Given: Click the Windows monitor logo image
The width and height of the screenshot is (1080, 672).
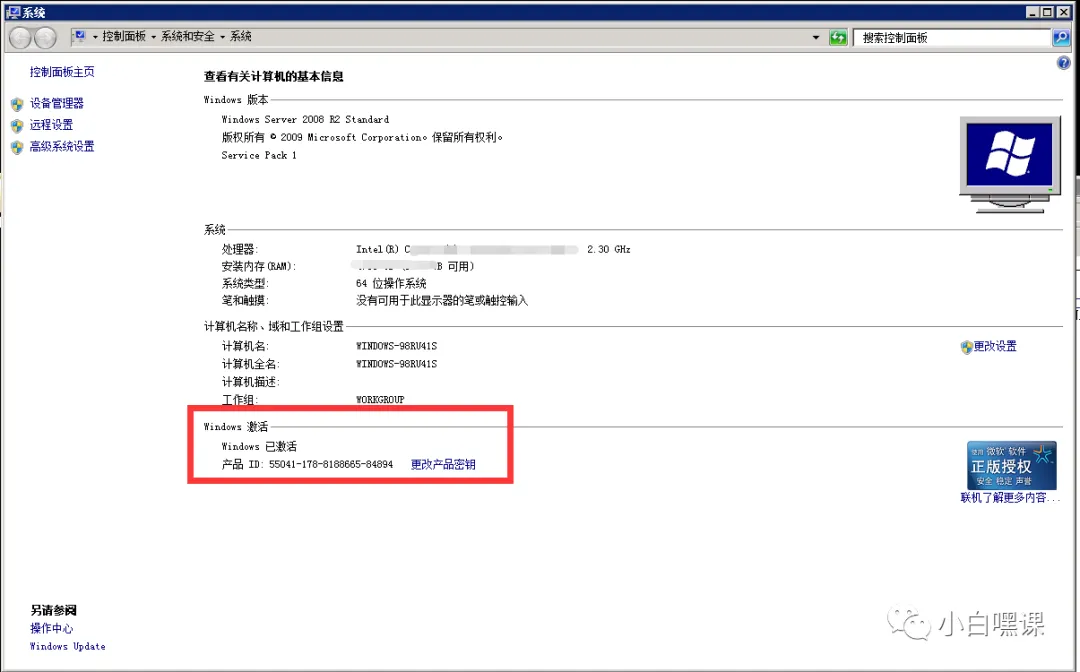Looking at the screenshot, I should (1010, 160).
